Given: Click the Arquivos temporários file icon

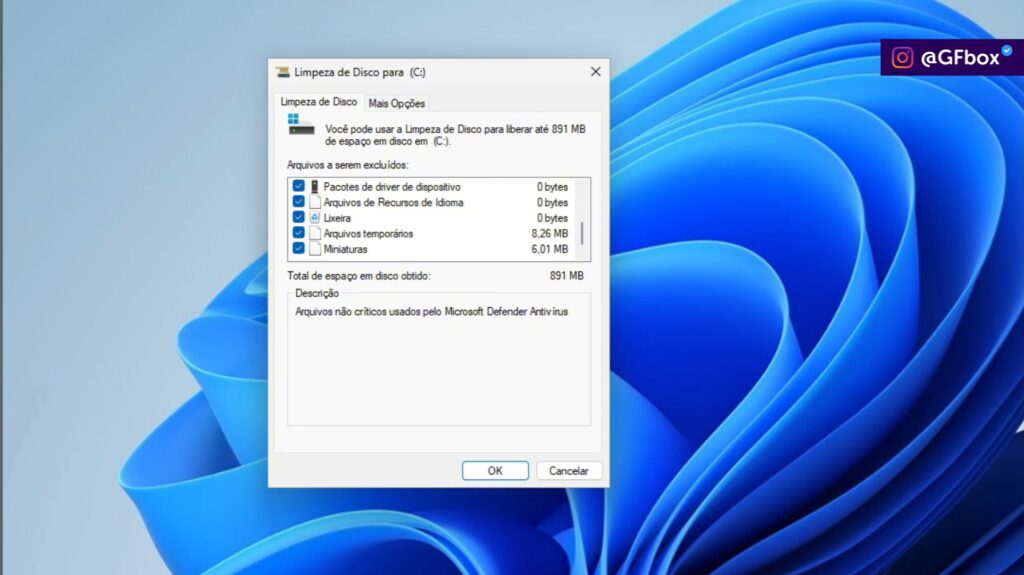Looking at the screenshot, I should [x=315, y=233].
